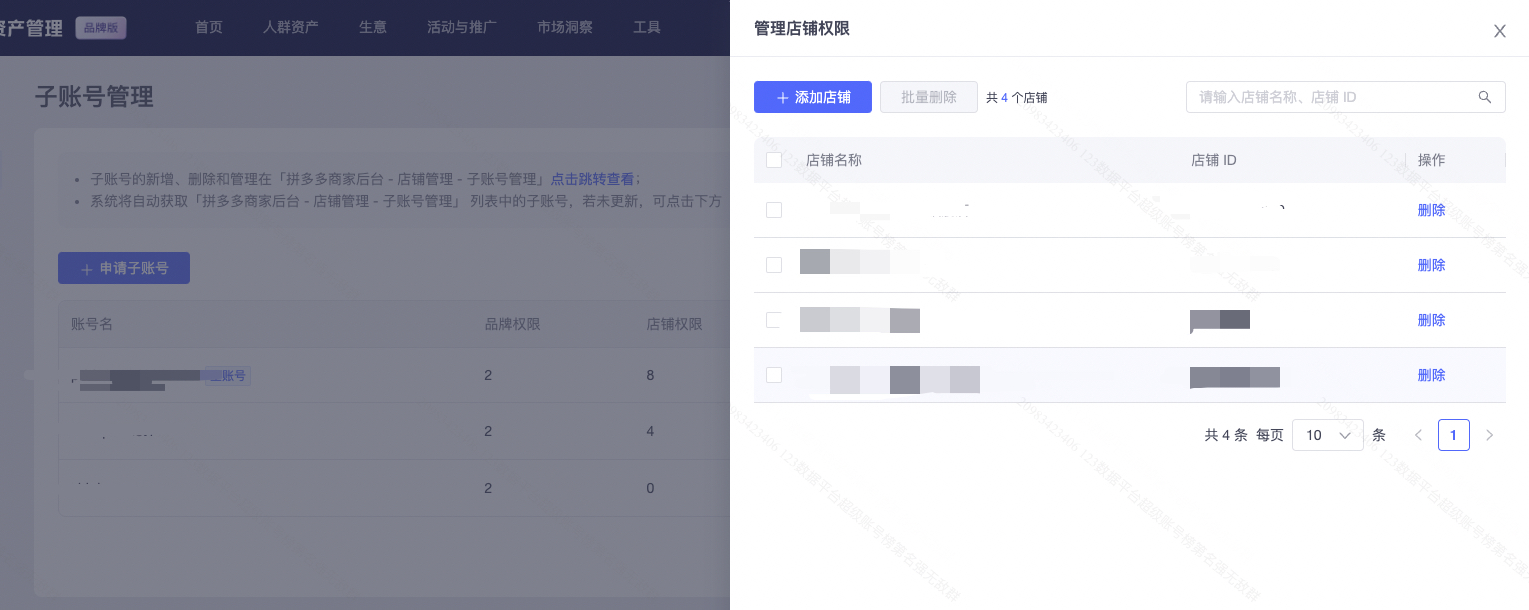1529x610 pixels.
Task: Close the 管理店铺权限 panel
Action: click(1499, 31)
